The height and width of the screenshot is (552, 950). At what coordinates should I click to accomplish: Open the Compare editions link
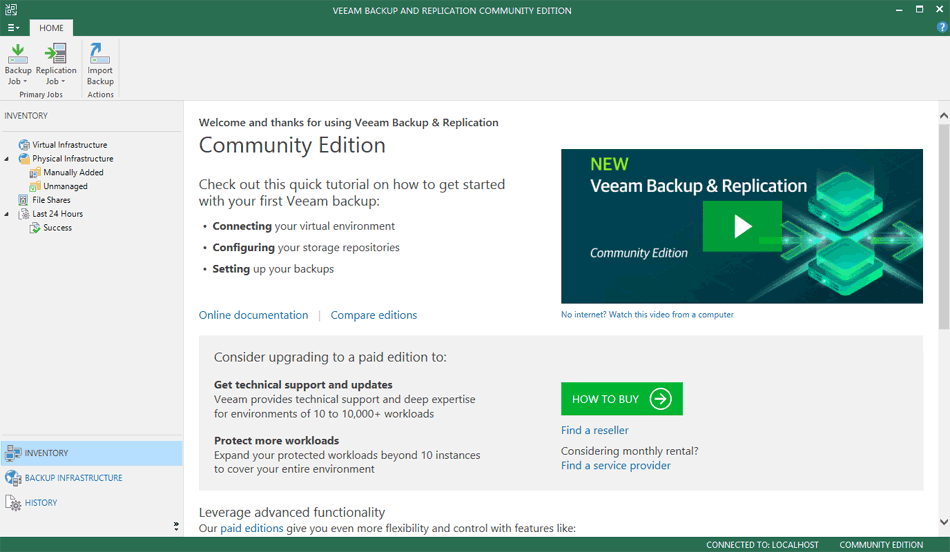(x=374, y=315)
